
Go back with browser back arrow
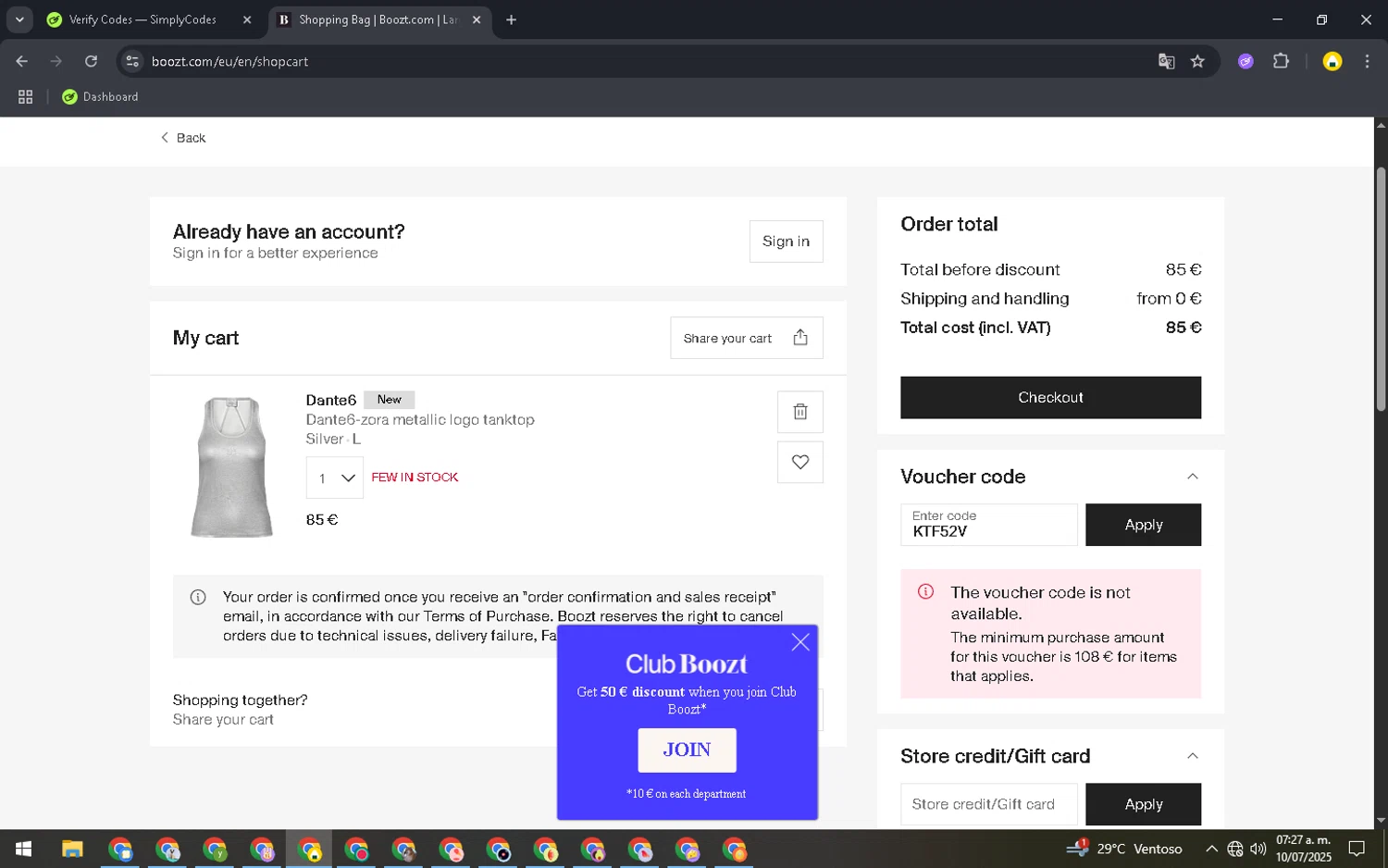[x=21, y=61]
